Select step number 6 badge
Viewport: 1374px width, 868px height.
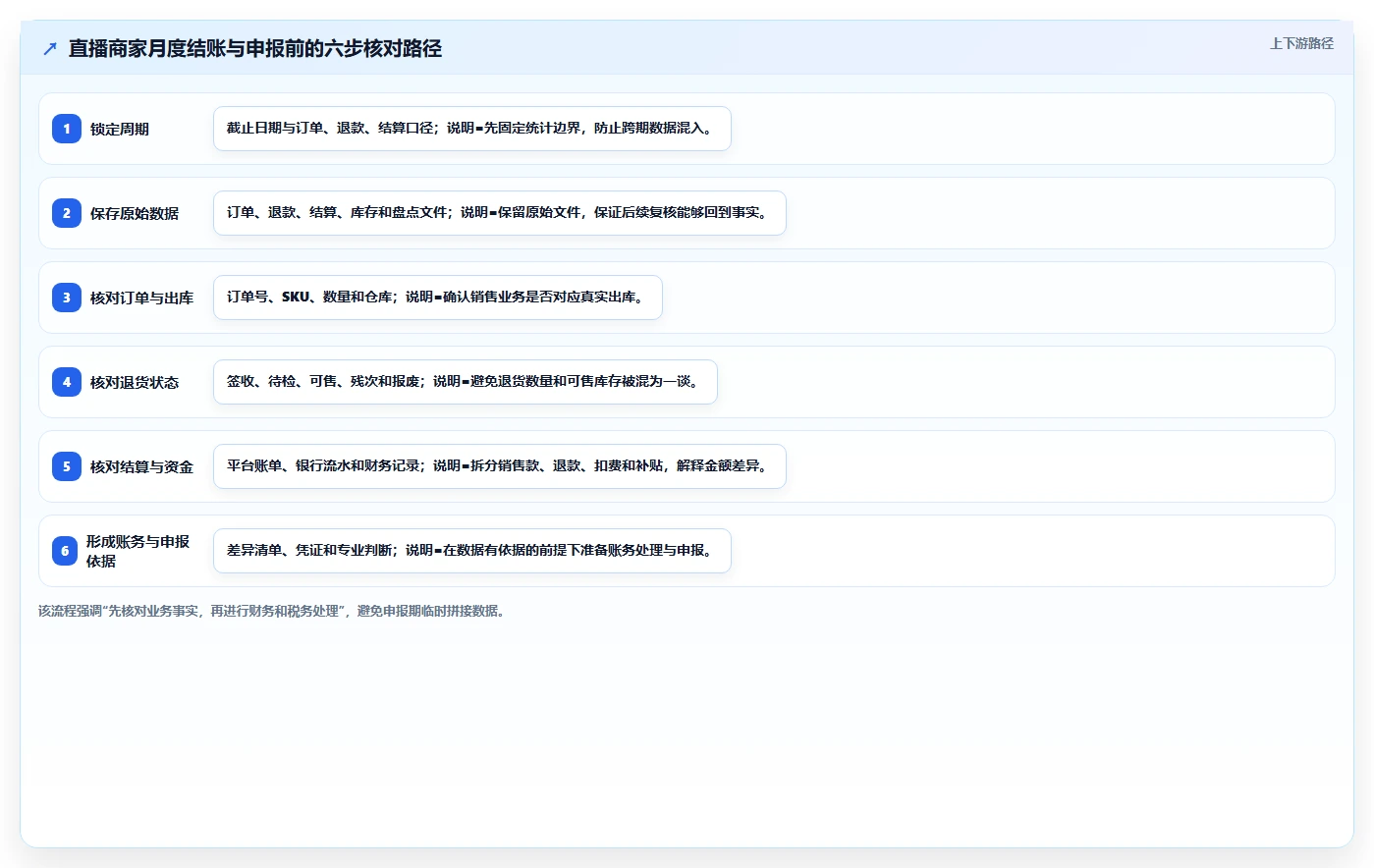coord(65,551)
